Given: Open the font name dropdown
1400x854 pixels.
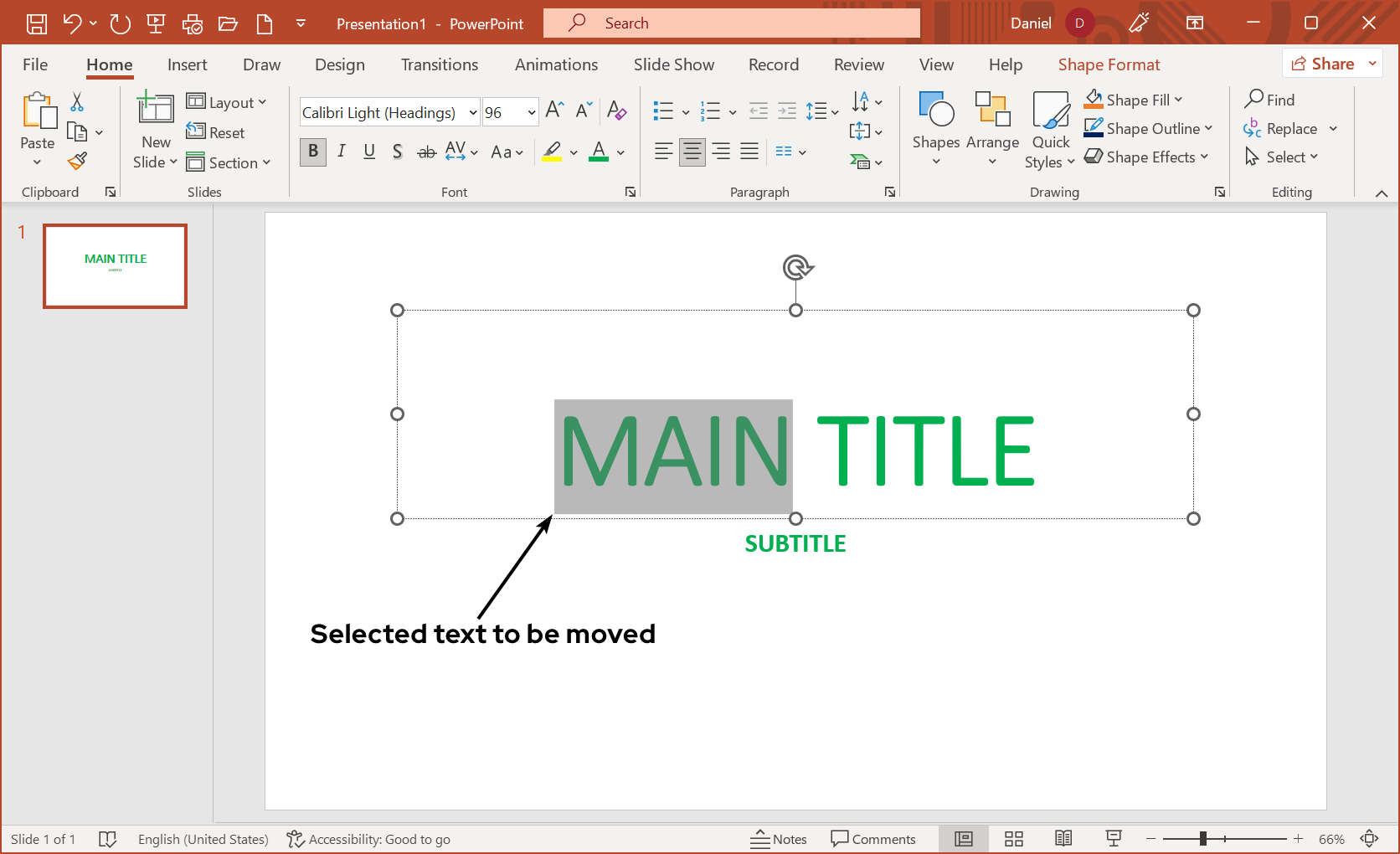Looking at the screenshot, I should point(473,112).
